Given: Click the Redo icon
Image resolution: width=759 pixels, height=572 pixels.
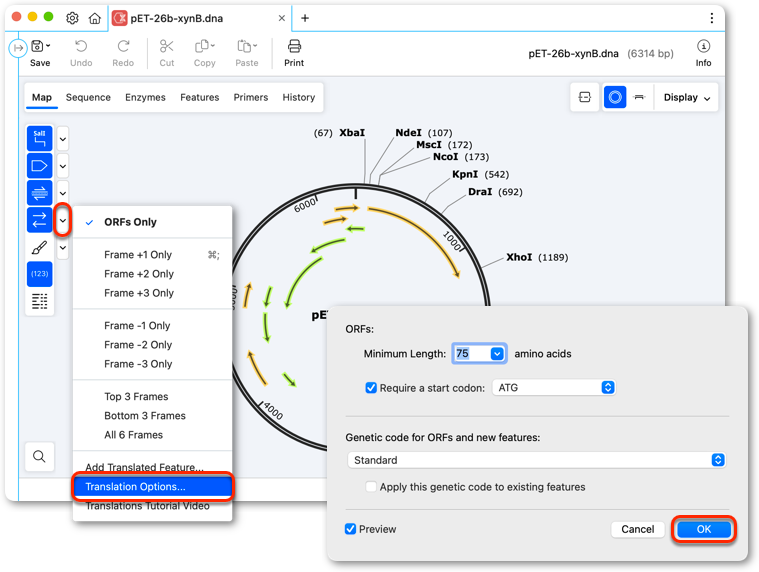Looking at the screenshot, I should pos(123,46).
